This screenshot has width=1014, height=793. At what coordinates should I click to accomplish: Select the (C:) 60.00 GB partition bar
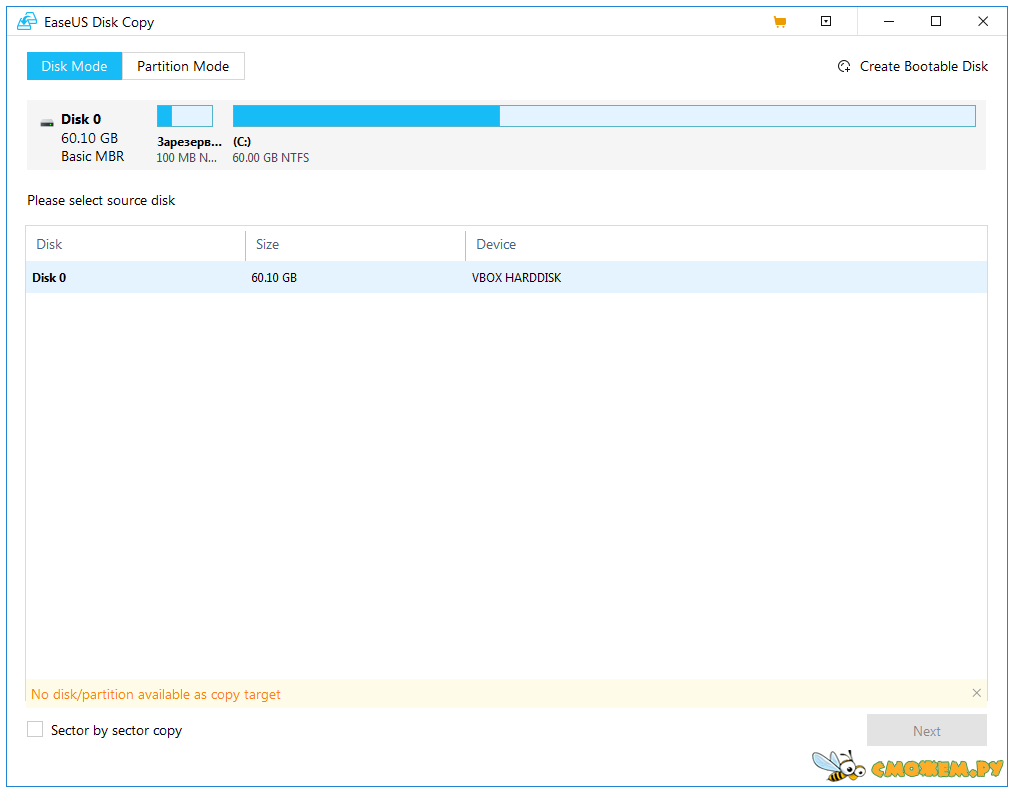click(x=604, y=116)
